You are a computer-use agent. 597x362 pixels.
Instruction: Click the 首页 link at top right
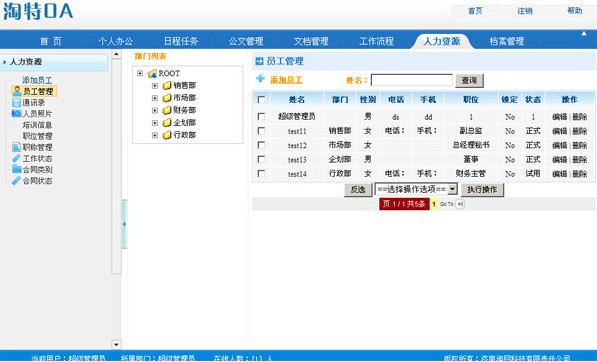475,11
